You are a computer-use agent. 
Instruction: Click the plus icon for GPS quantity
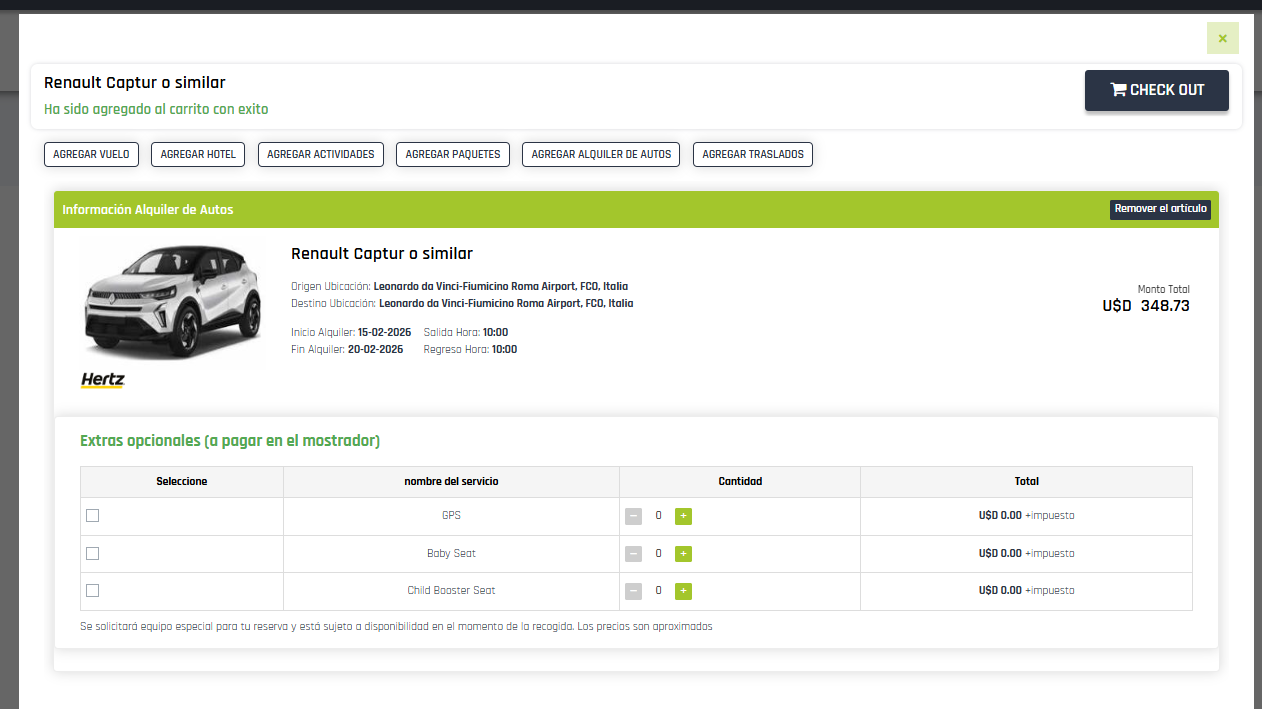click(x=683, y=516)
